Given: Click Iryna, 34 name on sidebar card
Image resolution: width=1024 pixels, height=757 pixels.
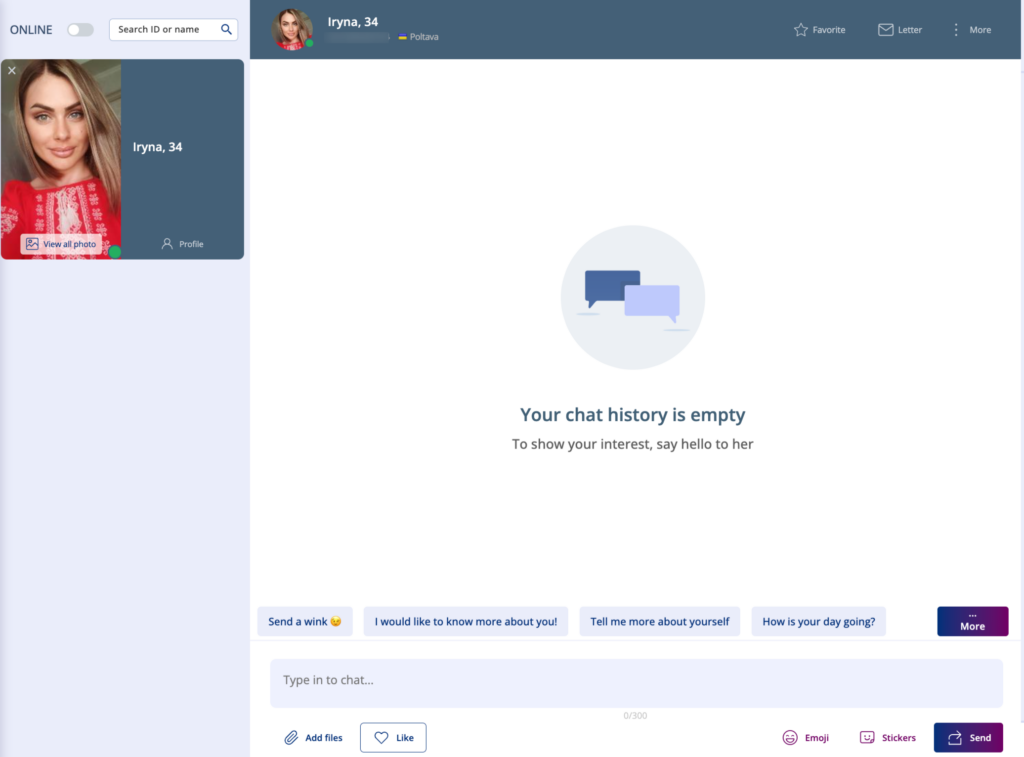Looking at the screenshot, I should coord(157,147).
